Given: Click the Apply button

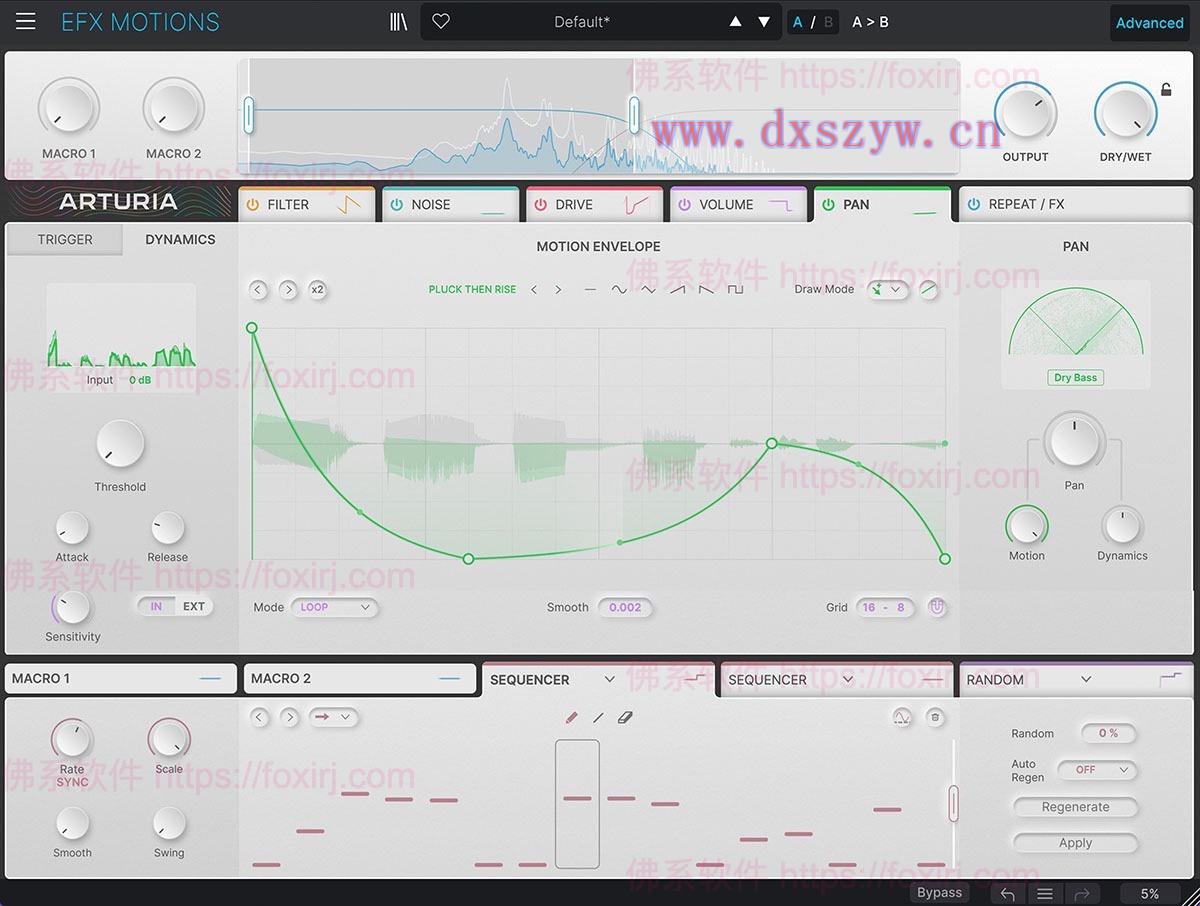Looking at the screenshot, I should click(x=1075, y=843).
